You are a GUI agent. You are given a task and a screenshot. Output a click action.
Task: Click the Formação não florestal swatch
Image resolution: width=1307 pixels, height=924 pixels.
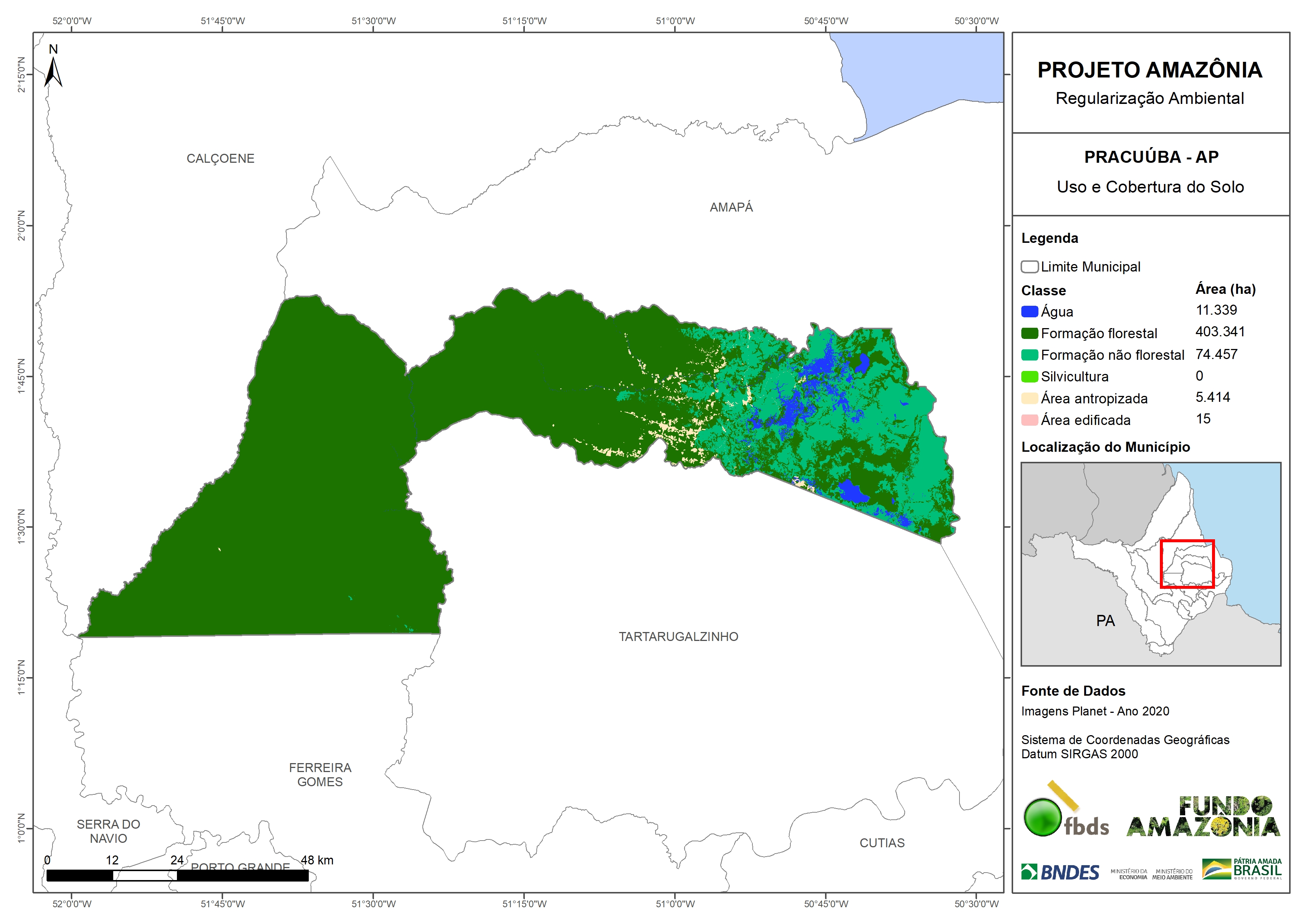(x=1029, y=355)
